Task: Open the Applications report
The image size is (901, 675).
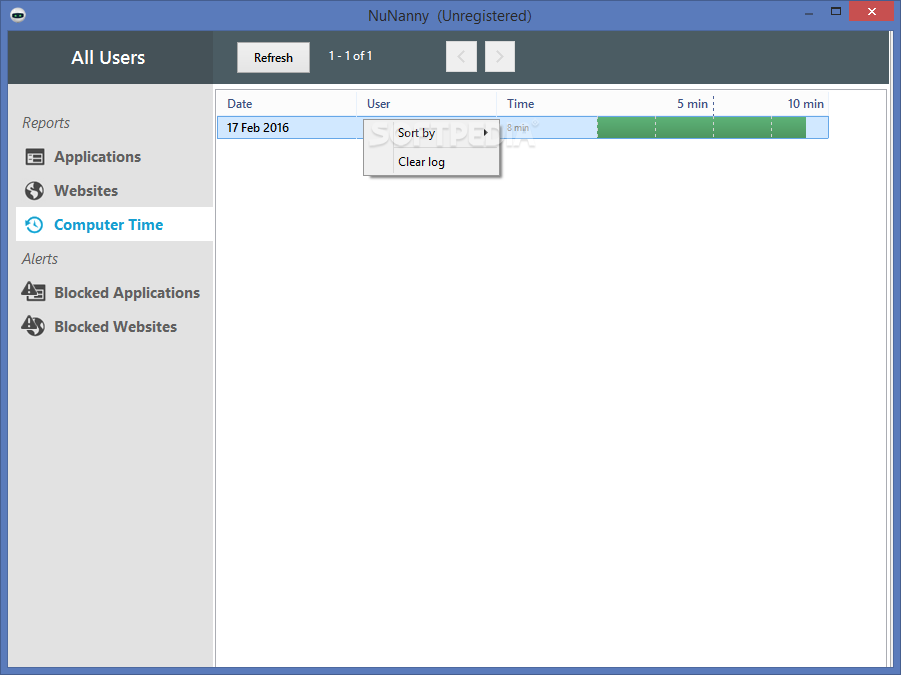Action: coord(98,157)
